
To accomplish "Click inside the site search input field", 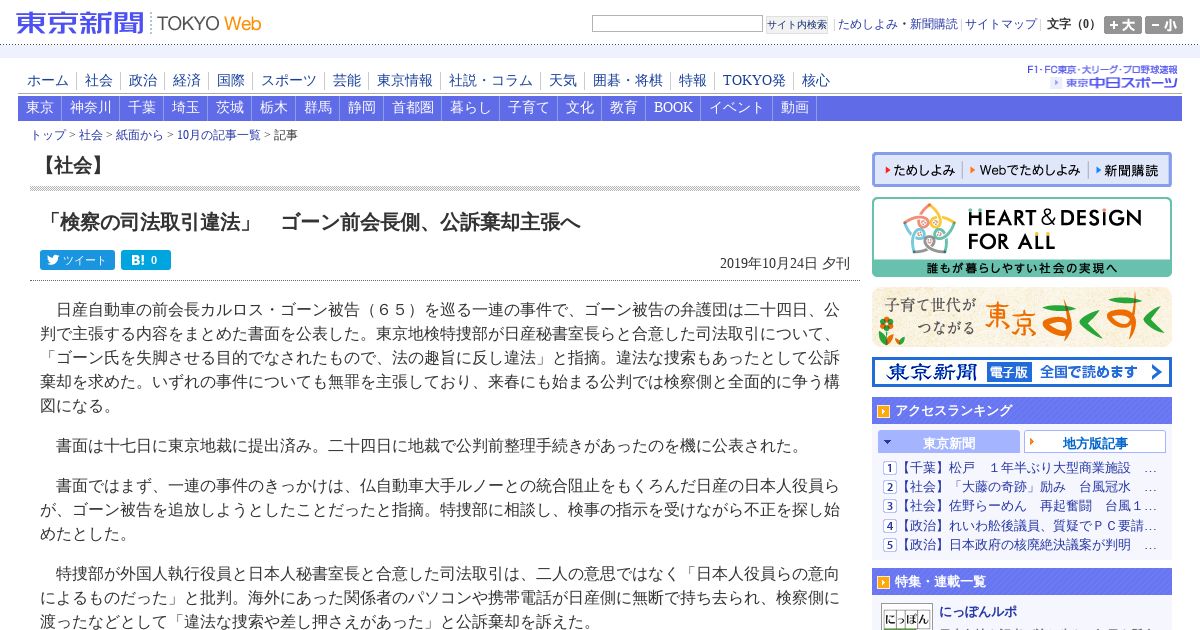I will pyautogui.click(x=677, y=24).
